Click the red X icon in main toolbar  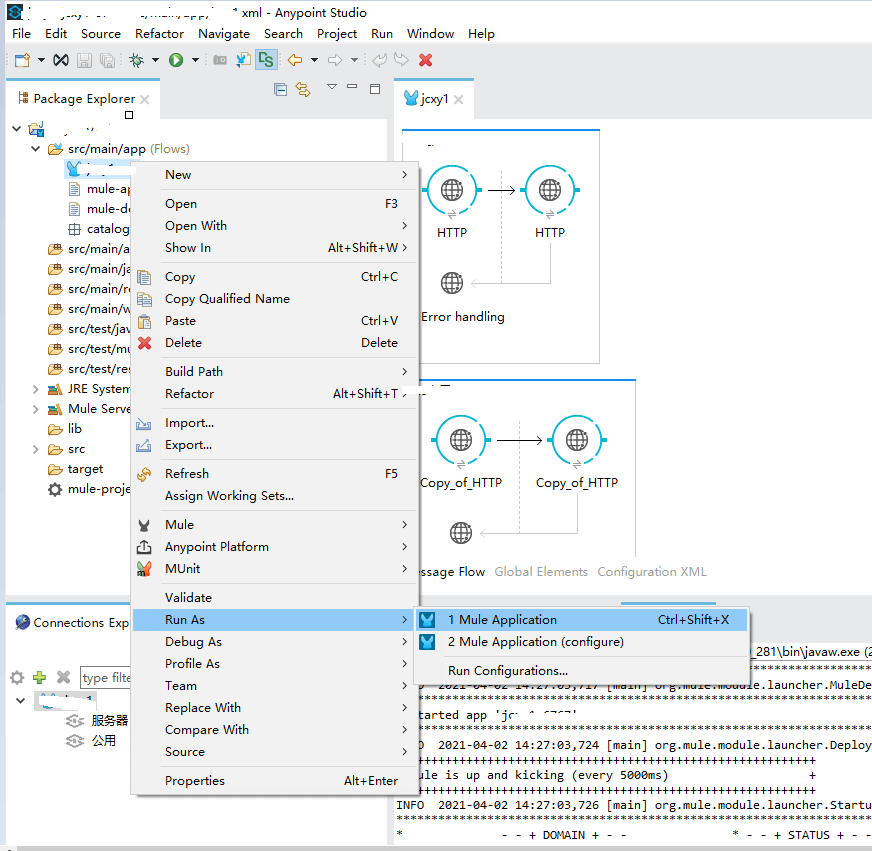[426, 60]
